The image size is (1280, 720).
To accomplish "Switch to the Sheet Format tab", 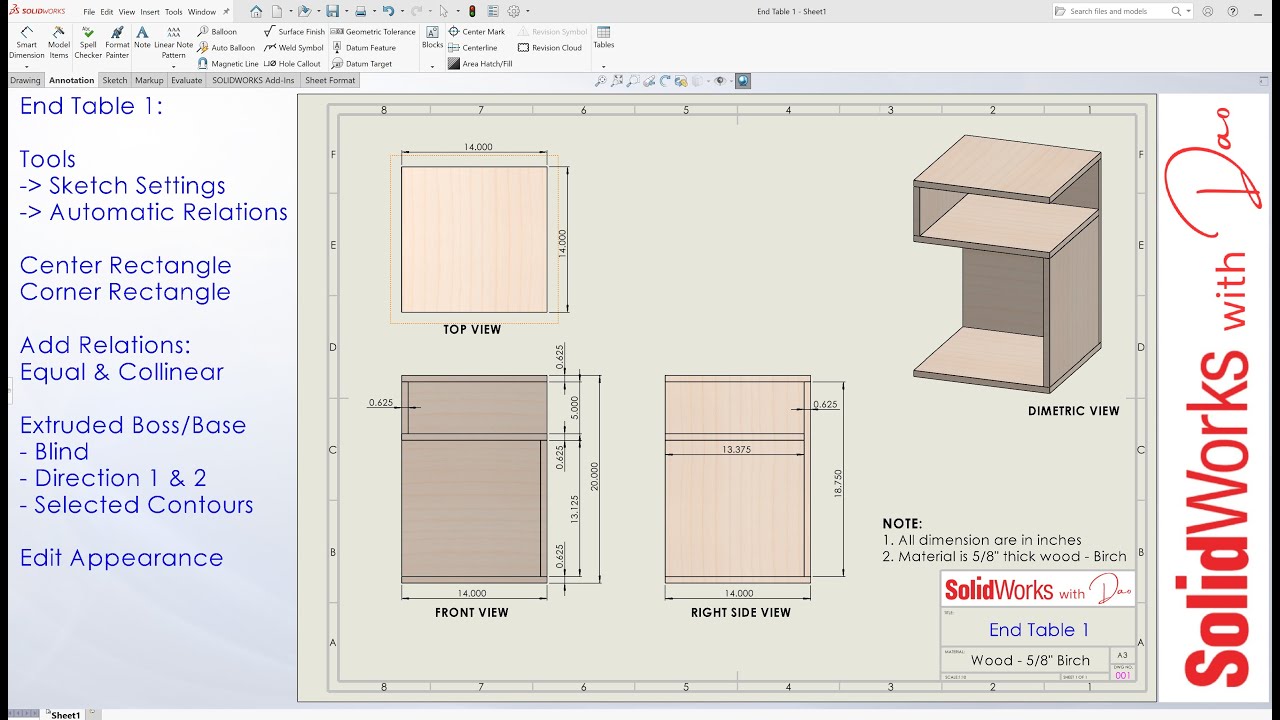I will tap(330, 80).
